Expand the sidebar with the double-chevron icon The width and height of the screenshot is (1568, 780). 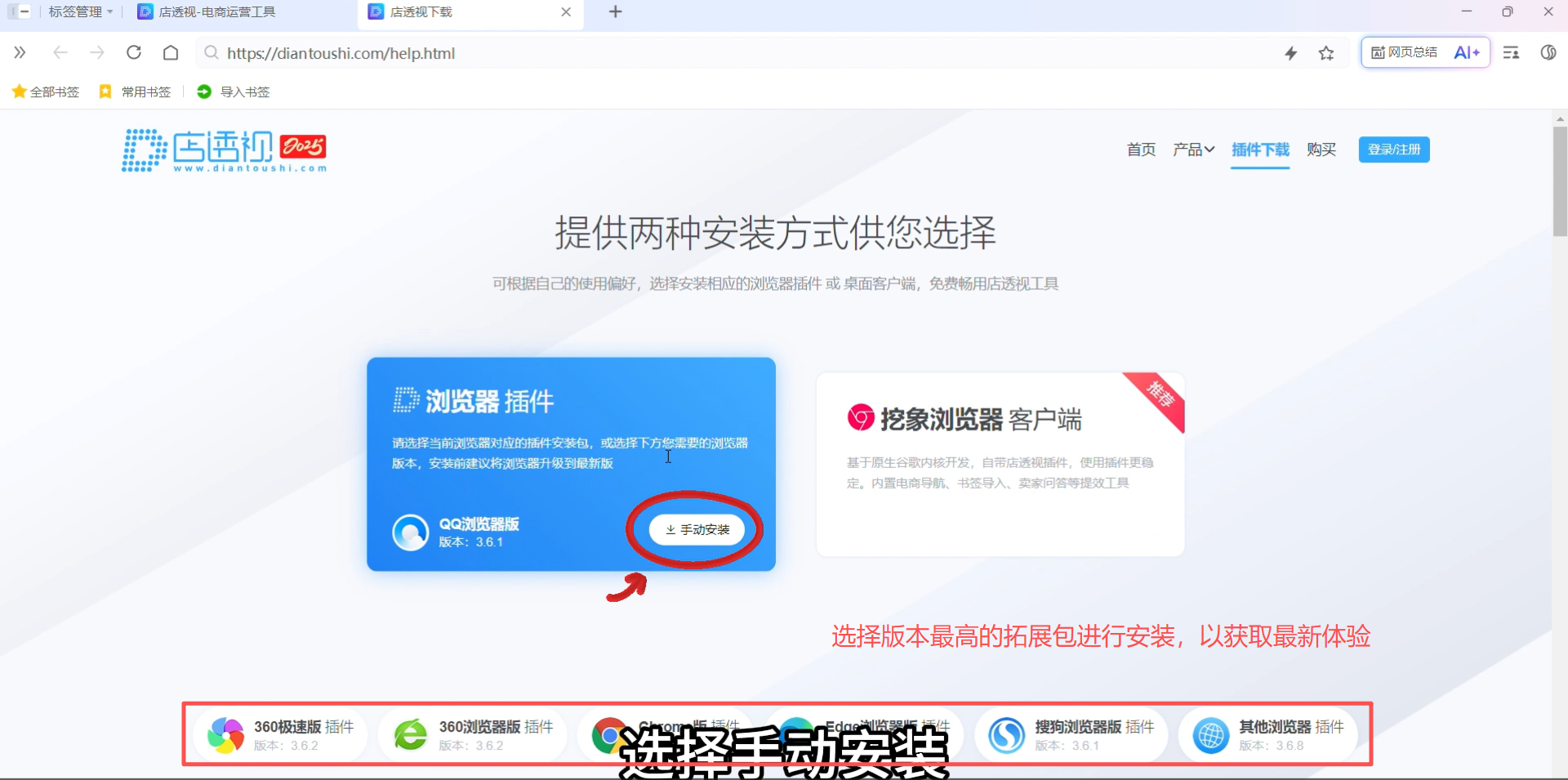pos(20,53)
